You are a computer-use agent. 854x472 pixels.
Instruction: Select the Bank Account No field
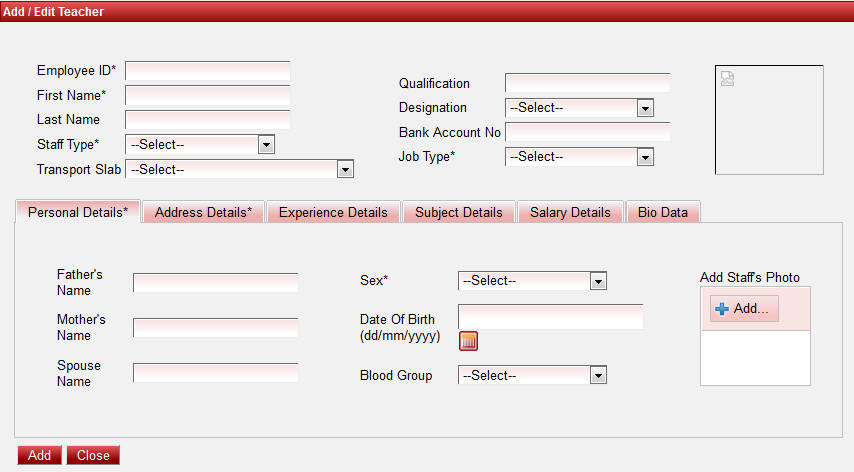coord(587,132)
